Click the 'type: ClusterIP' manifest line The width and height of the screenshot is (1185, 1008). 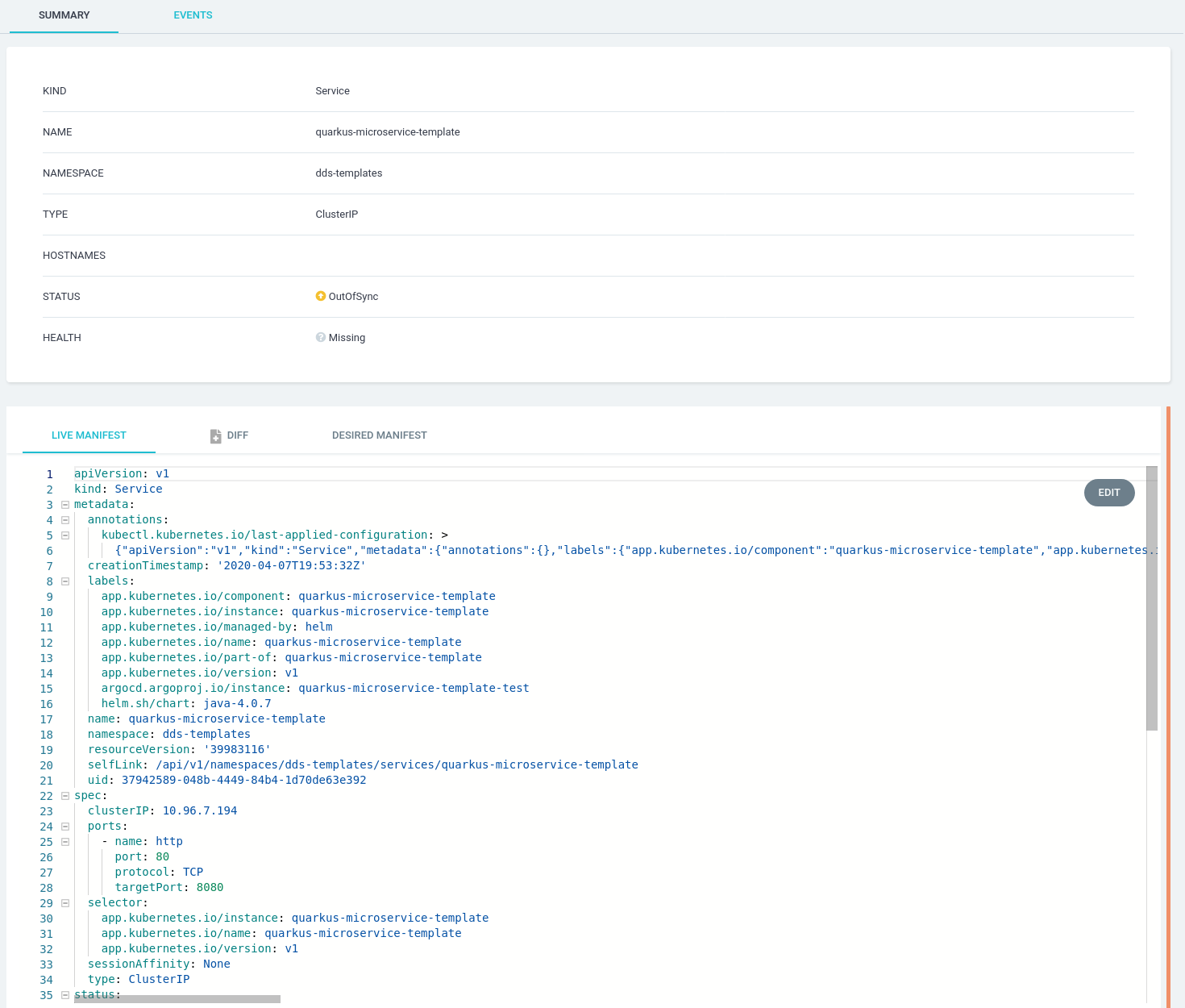[139, 980]
